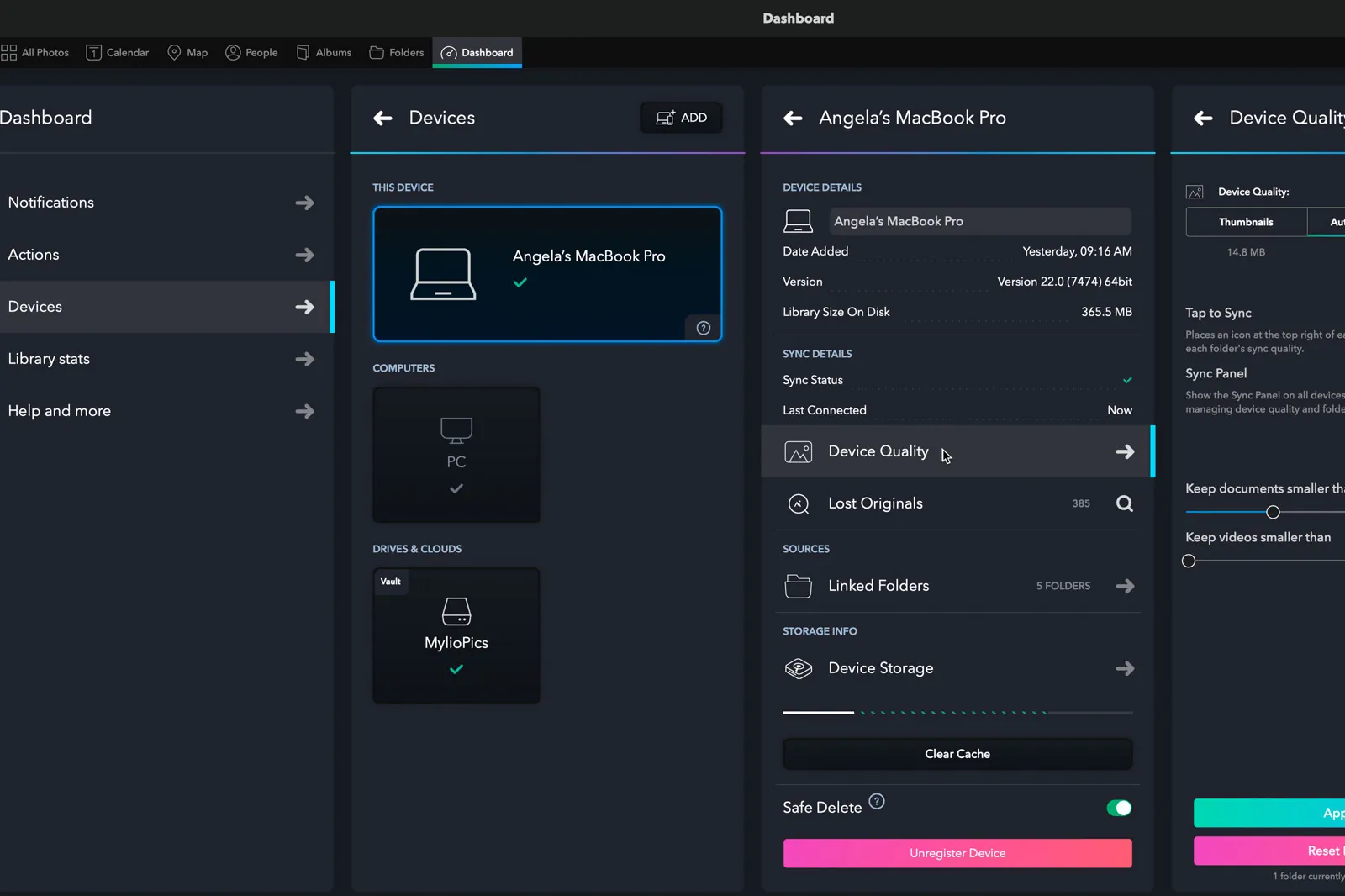Expand Notifications with its arrow
1345x896 pixels.
304,203
